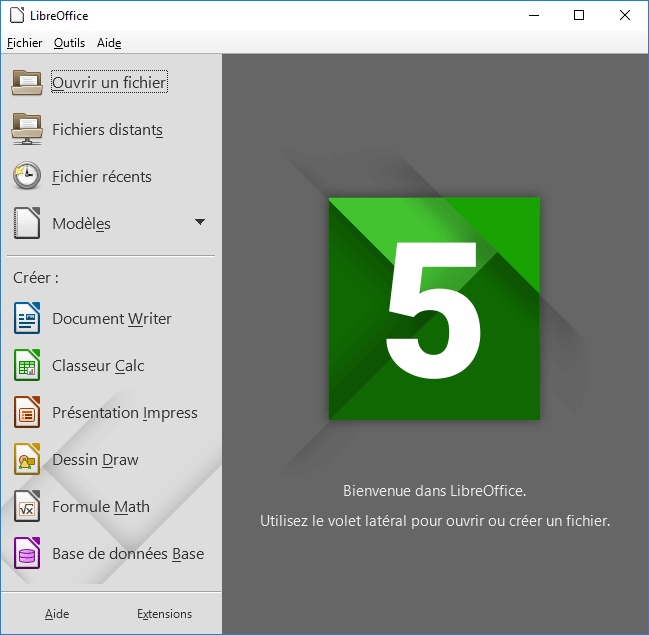
Task: Select Fichiers distants
Action: point(107,130)
